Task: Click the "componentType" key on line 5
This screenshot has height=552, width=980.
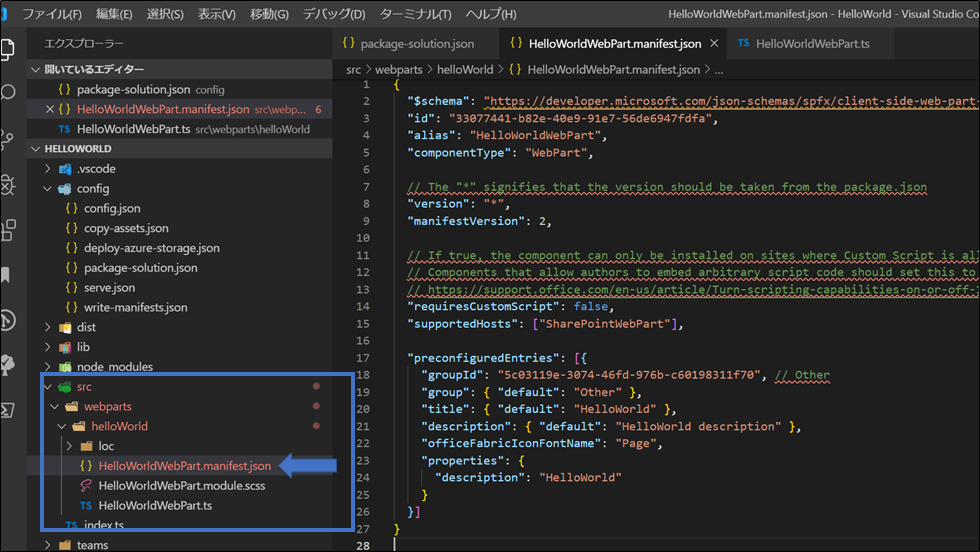Action: 459,153
